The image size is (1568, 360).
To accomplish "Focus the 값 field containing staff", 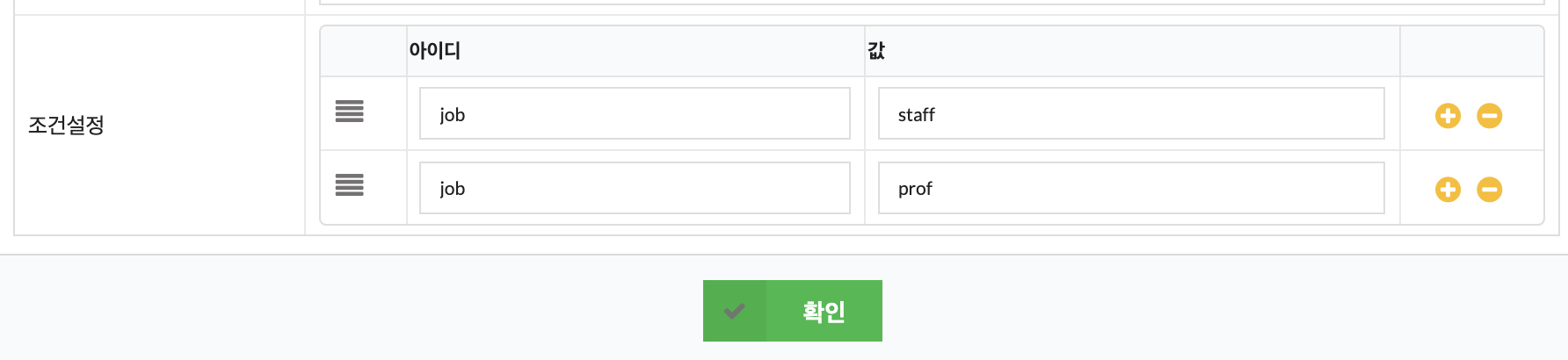I will click(x=1131, y=113).
